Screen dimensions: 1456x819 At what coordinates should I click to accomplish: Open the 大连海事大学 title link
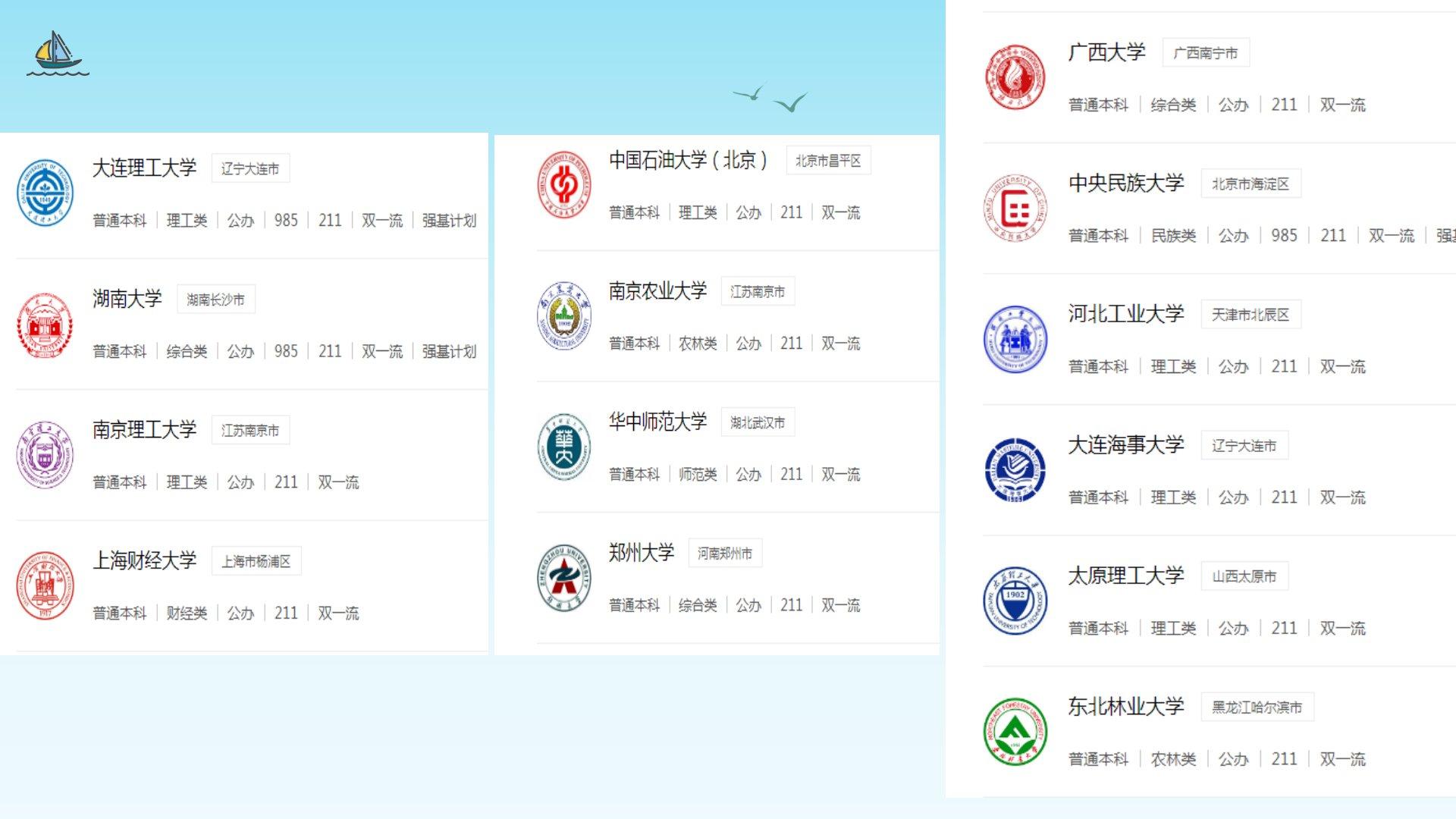coord(1125,445)
